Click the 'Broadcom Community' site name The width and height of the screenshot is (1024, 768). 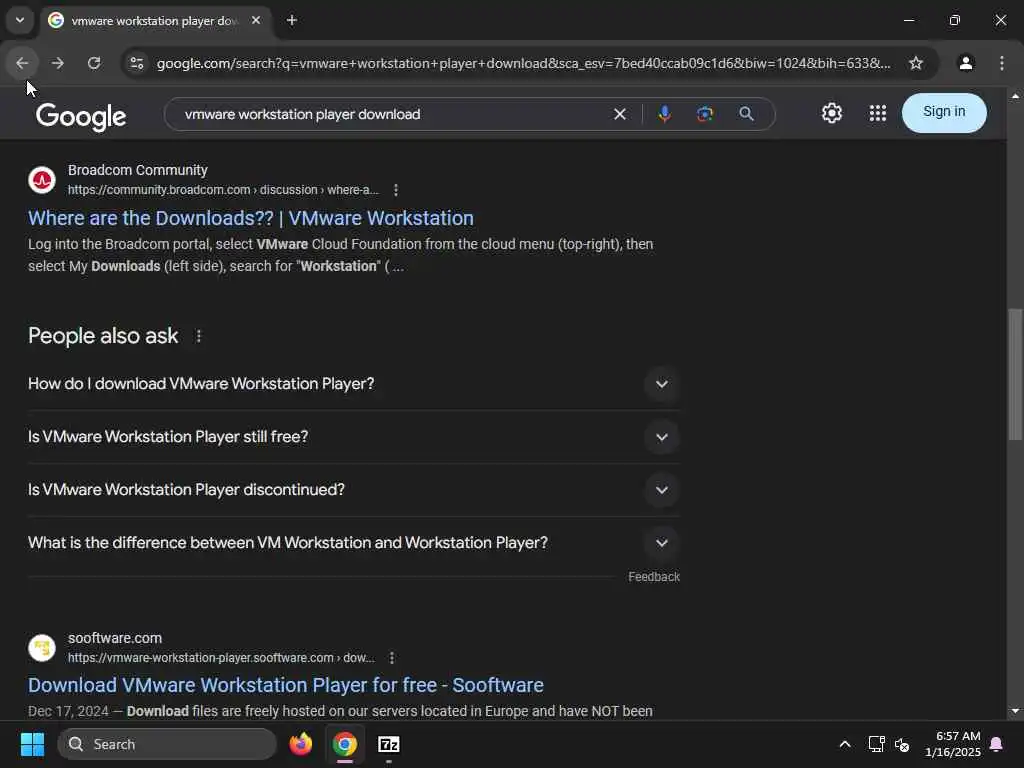(138, 170)
